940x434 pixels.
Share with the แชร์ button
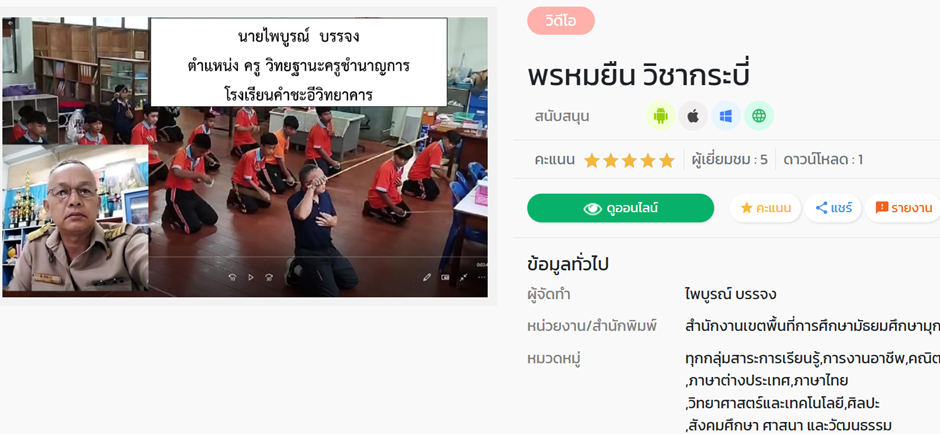click(x=833, y=208)
